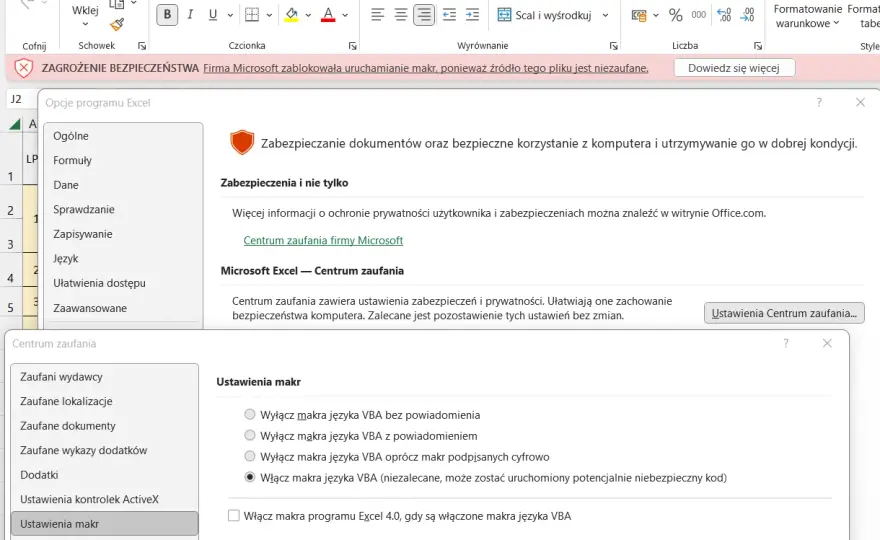Select Zaufani wydawcy in Trust Center

click(x=104, y=377)
